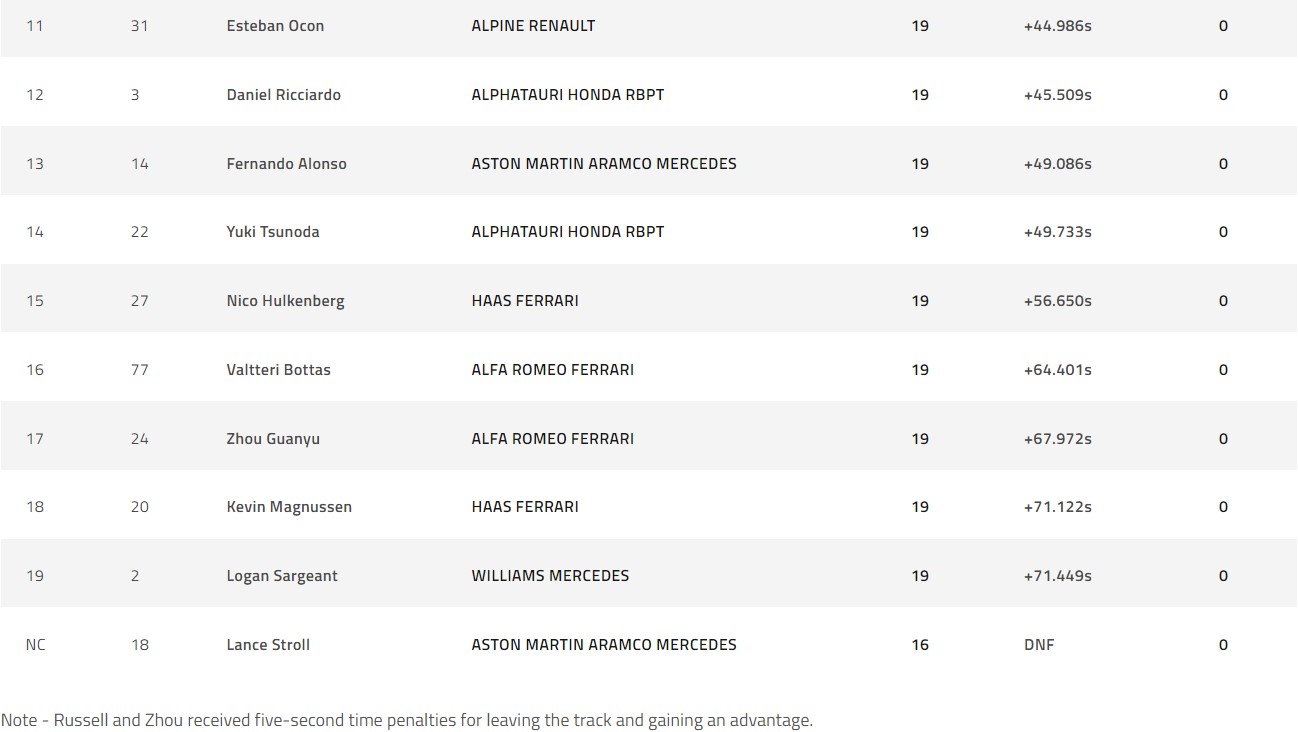Click Yuki Tsunoda in results table
The width and height of the screenshot is (1298, 732).
point(273,232)
